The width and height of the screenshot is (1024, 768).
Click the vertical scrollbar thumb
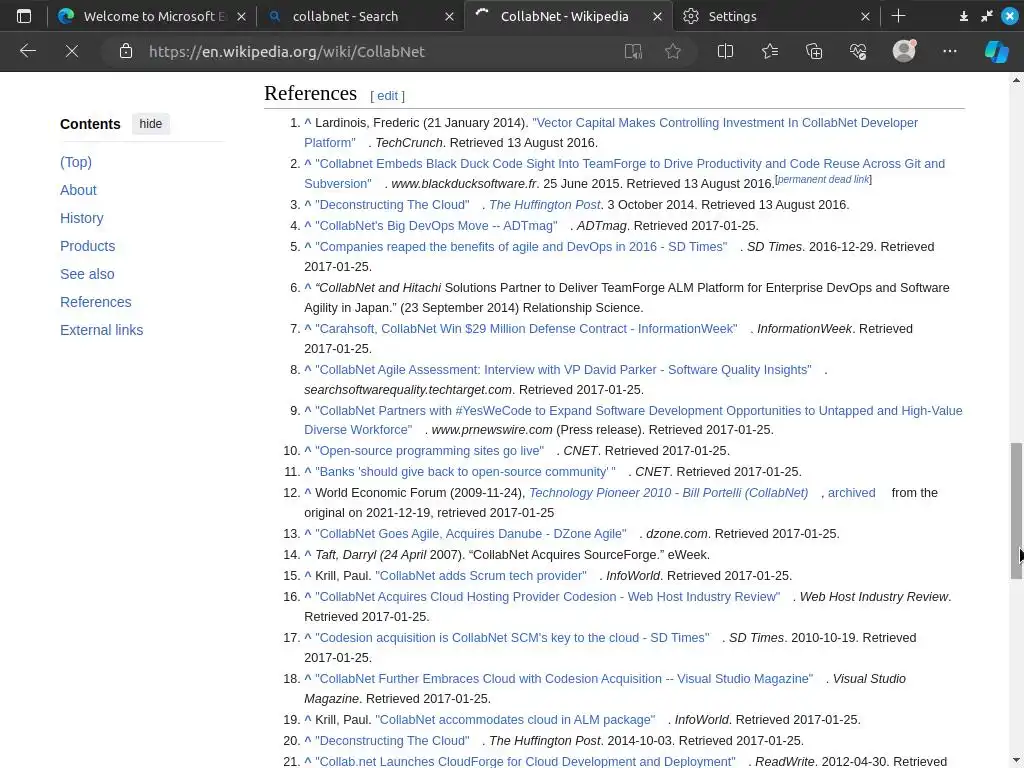pos(1016,511)
